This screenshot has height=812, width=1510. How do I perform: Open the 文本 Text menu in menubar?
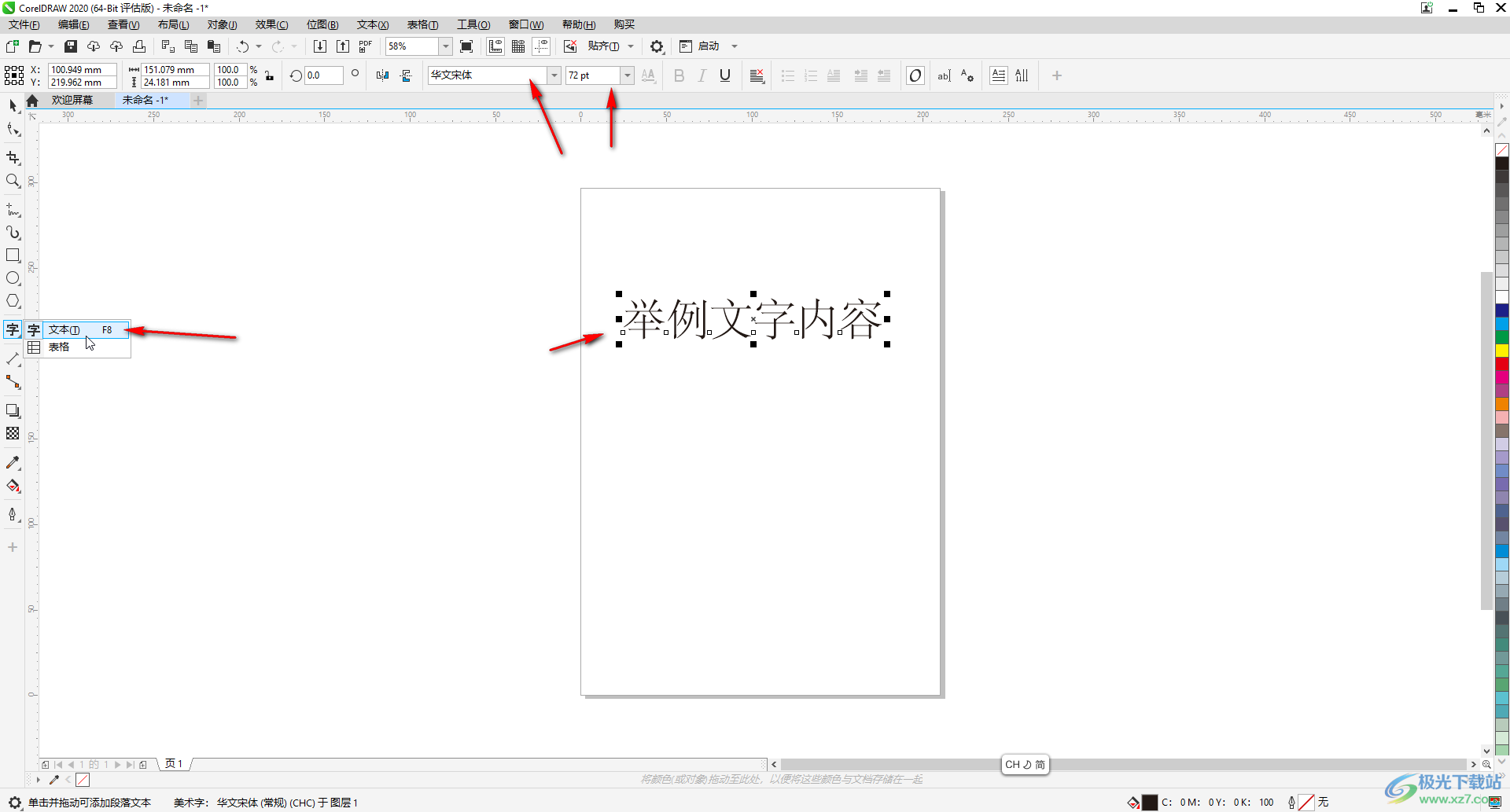tap(373, 24)
